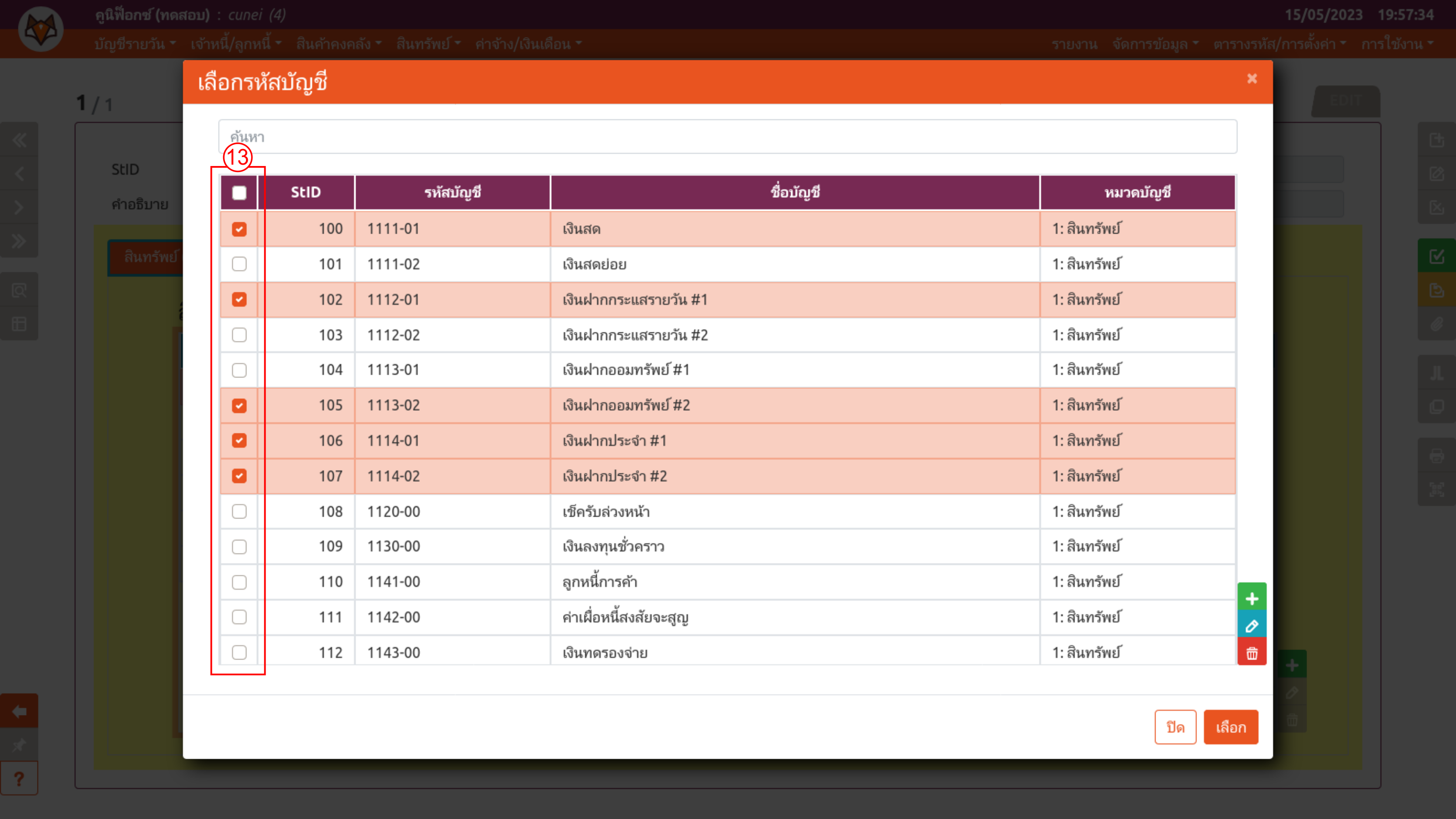Toggle the select-all checkbox in table header
The image size is (1456, 819).
click(x=239, y=193)
